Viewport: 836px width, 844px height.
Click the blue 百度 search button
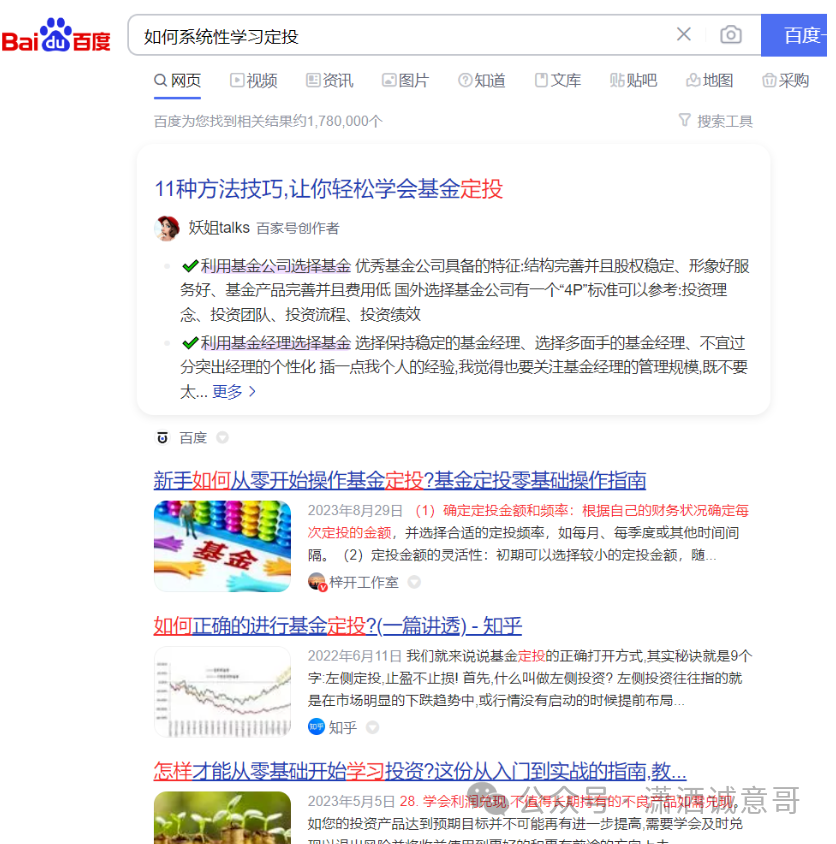pyautogui.click(x=794, y=36)
